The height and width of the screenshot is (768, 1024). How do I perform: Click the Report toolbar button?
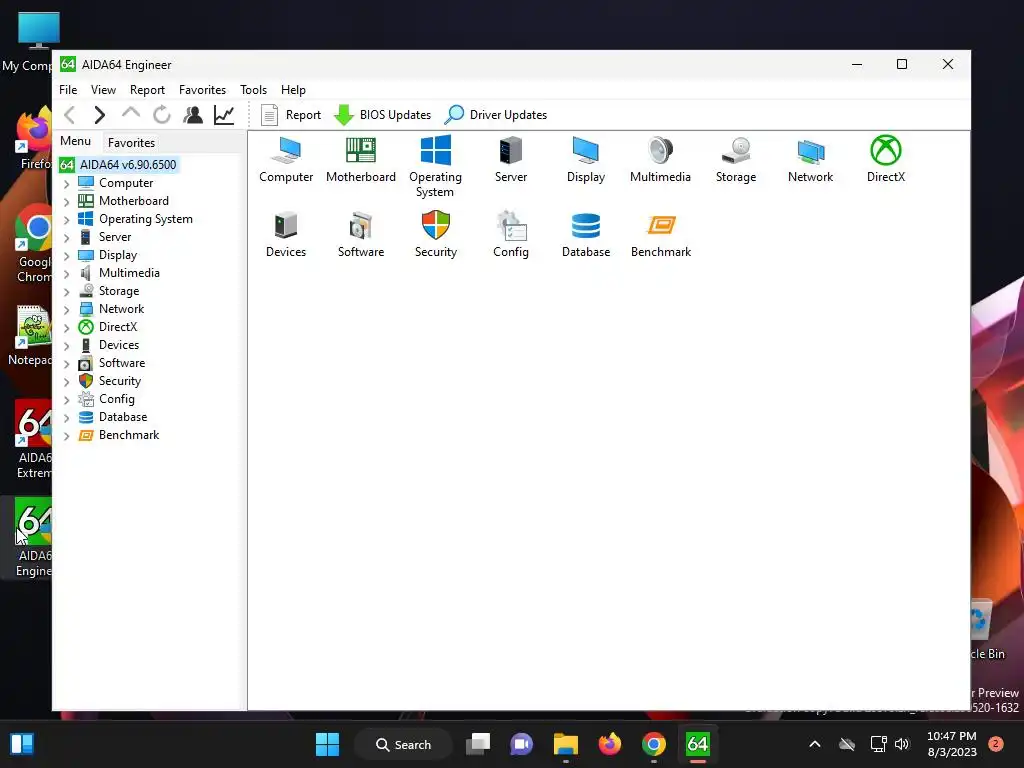[291, 115]
